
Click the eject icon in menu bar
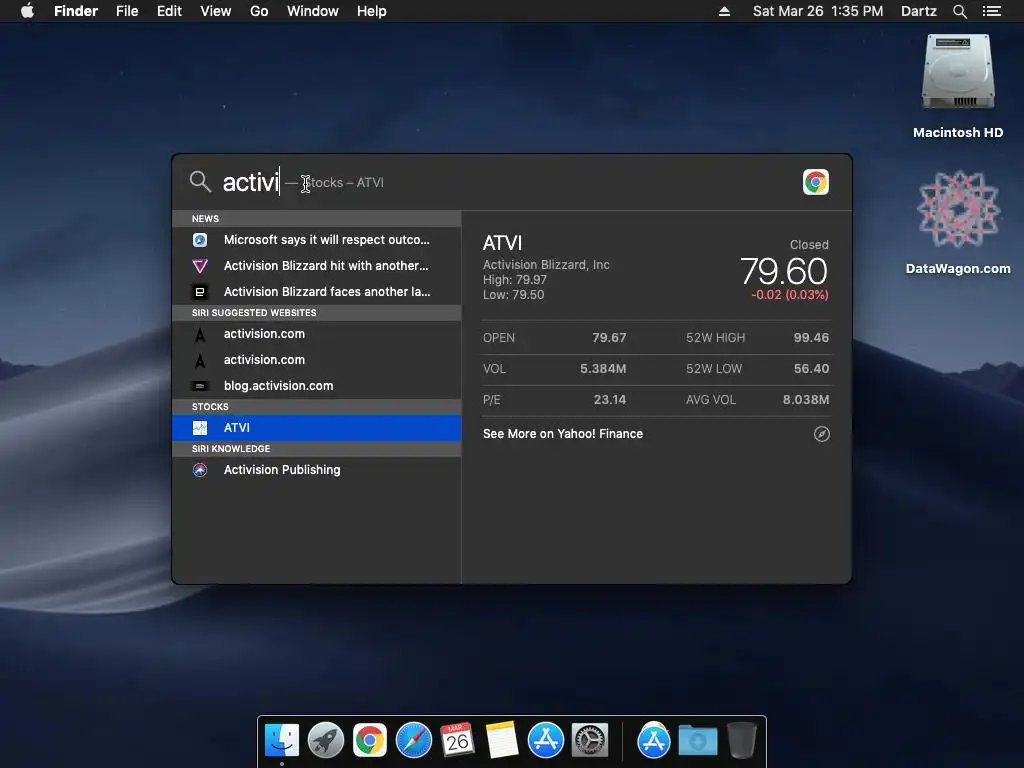pyautogui.click(x=724, y=11)
